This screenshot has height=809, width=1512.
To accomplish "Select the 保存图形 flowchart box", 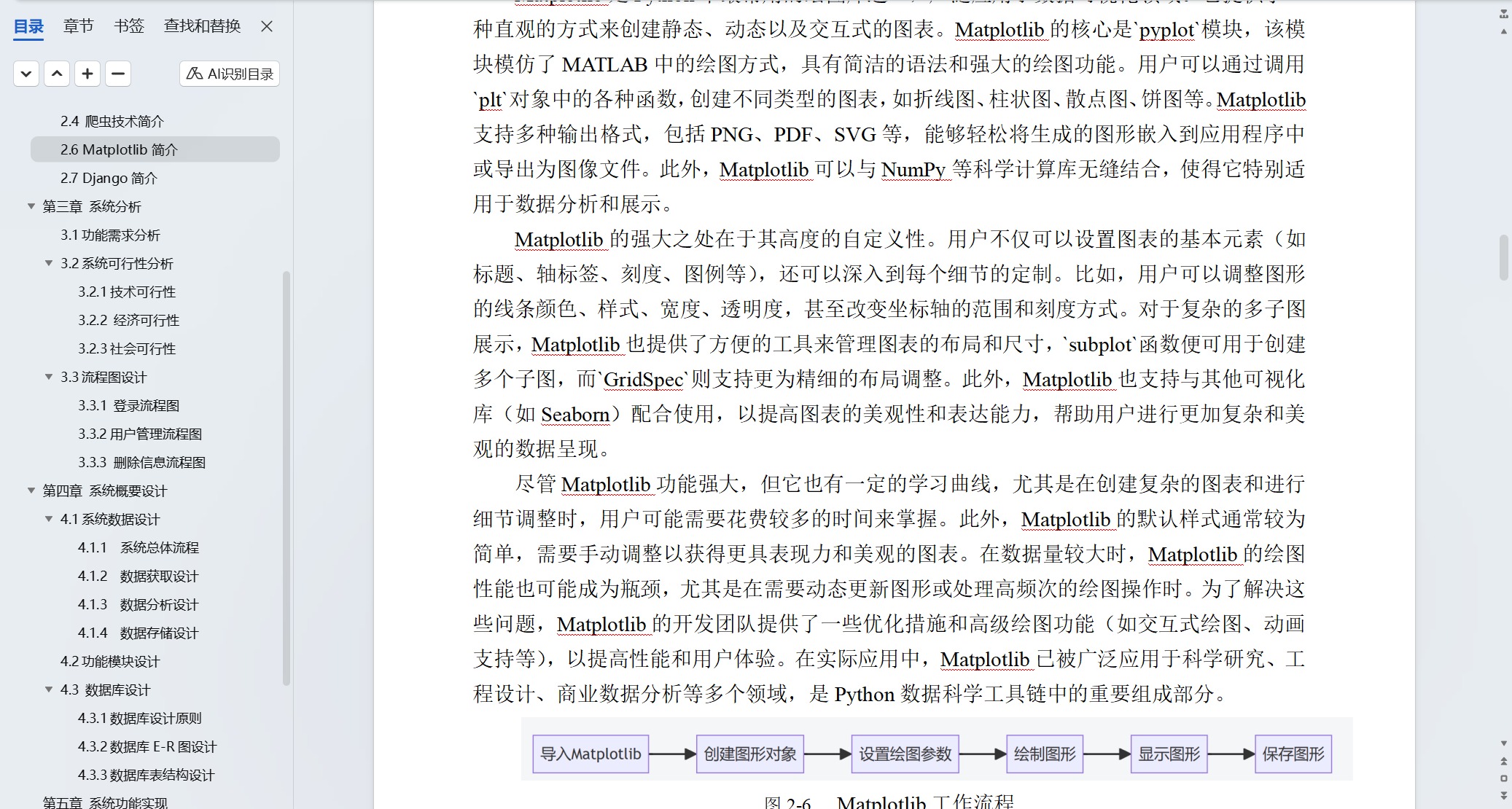I will coord(1293,754).
